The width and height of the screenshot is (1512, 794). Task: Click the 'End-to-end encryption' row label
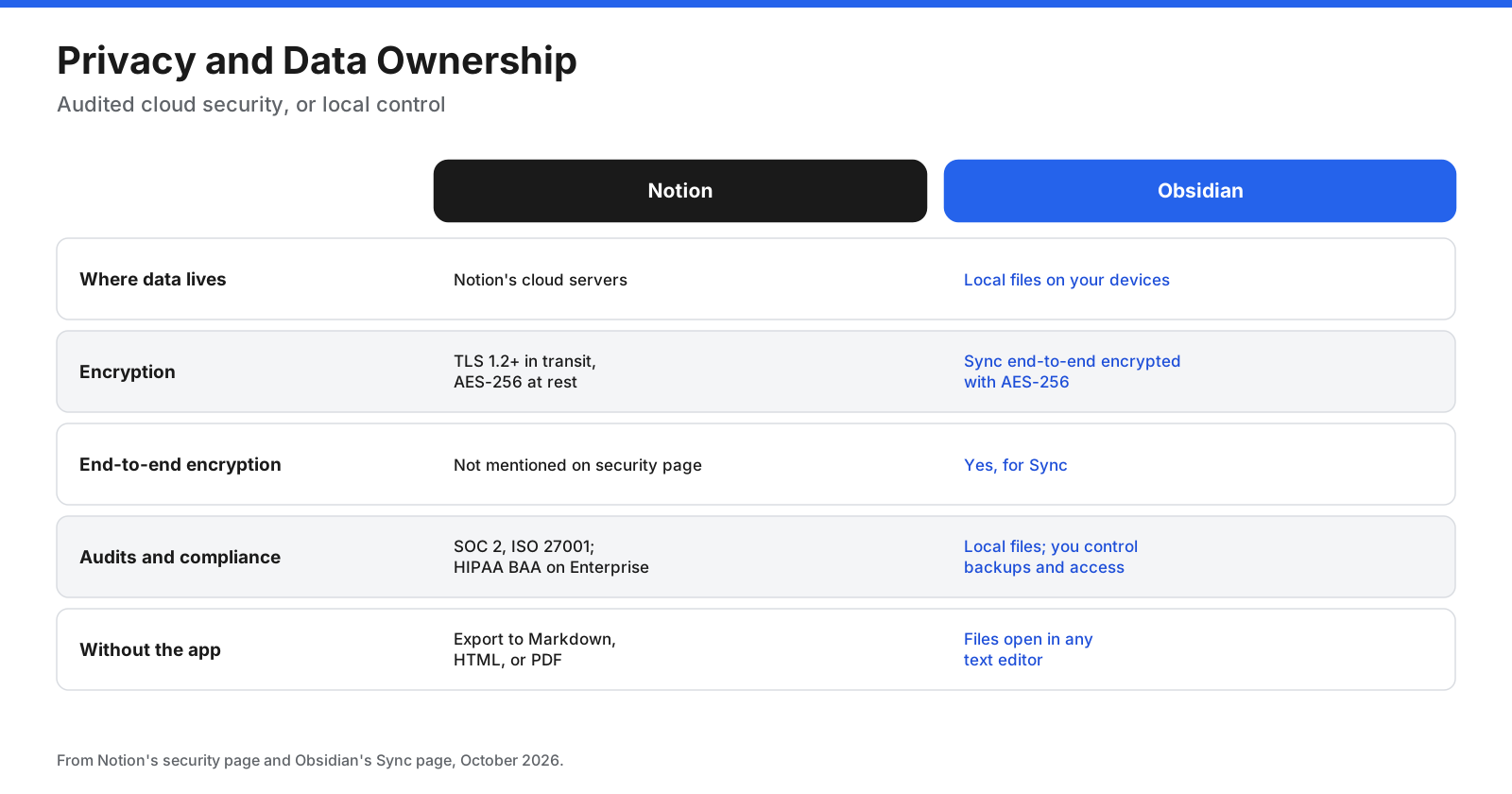pyautogui.click(x=180, y=464)
